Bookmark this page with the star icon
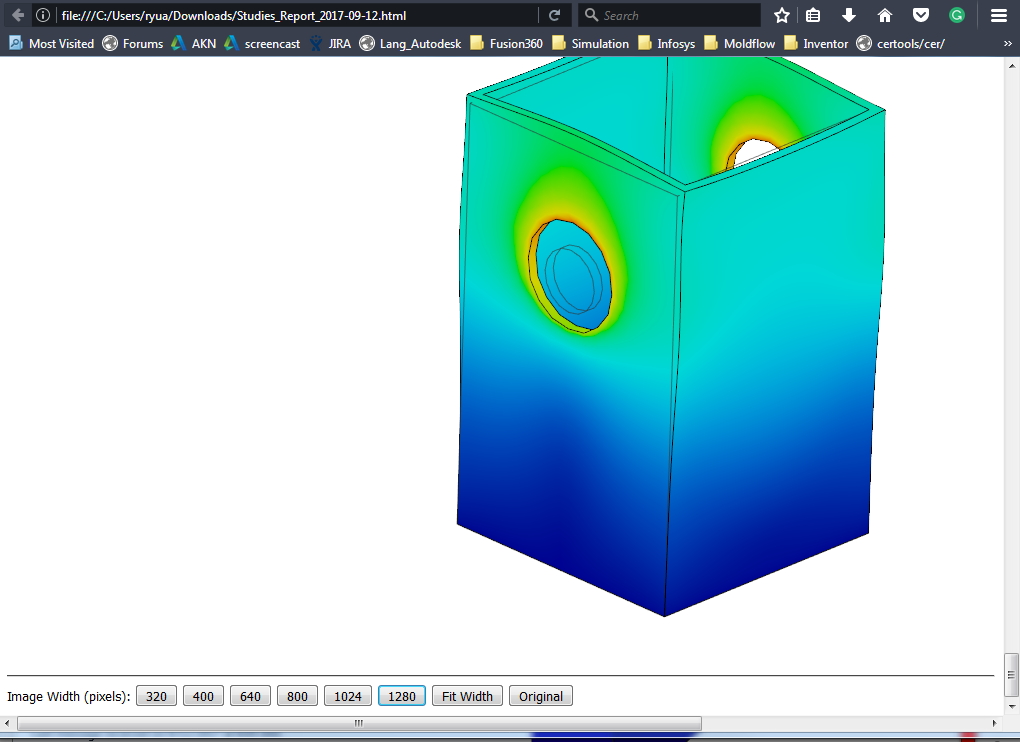Image resolution: width=1020 pixels, height=742 pixels. (x=782, y=15)
